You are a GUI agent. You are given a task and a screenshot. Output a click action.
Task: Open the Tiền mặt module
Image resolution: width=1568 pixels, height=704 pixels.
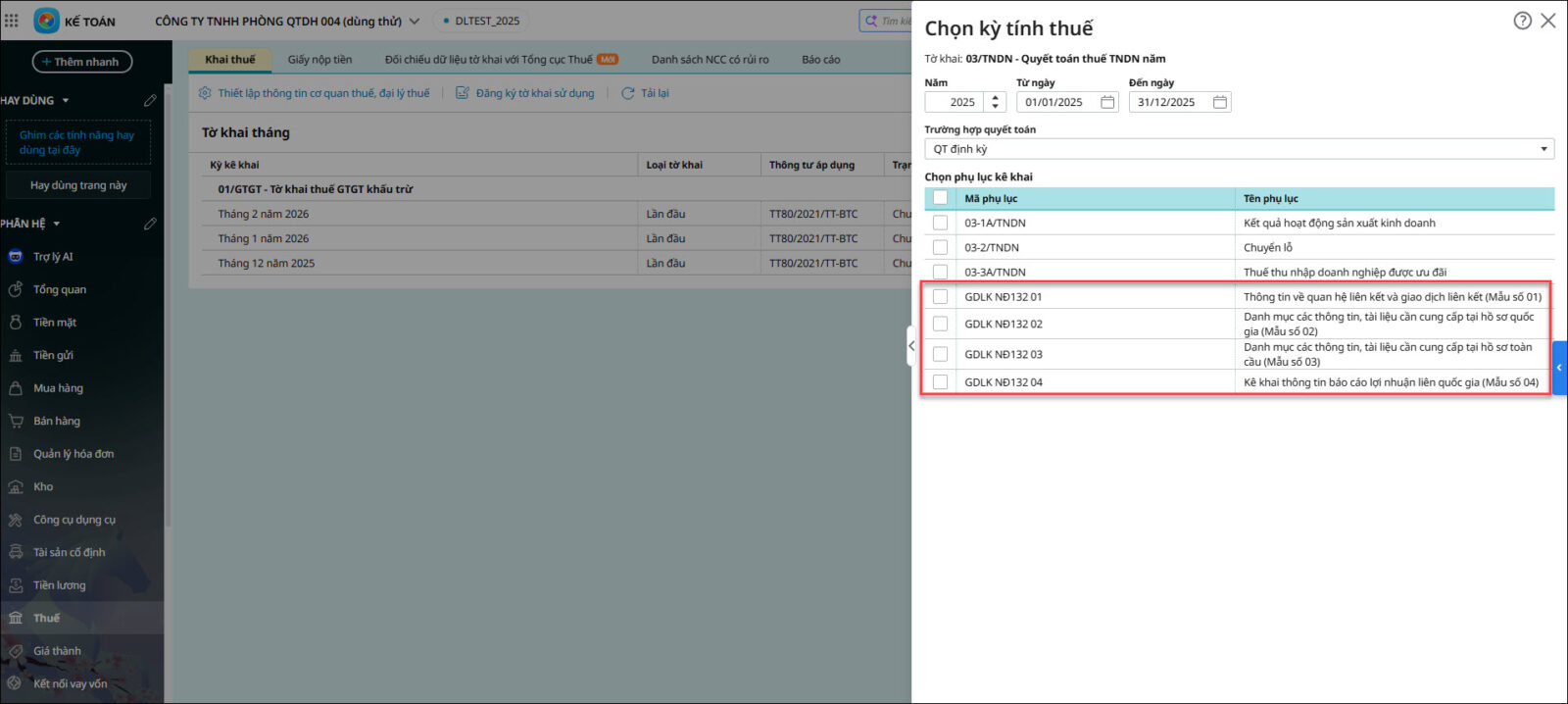click(x=54, y=323)
